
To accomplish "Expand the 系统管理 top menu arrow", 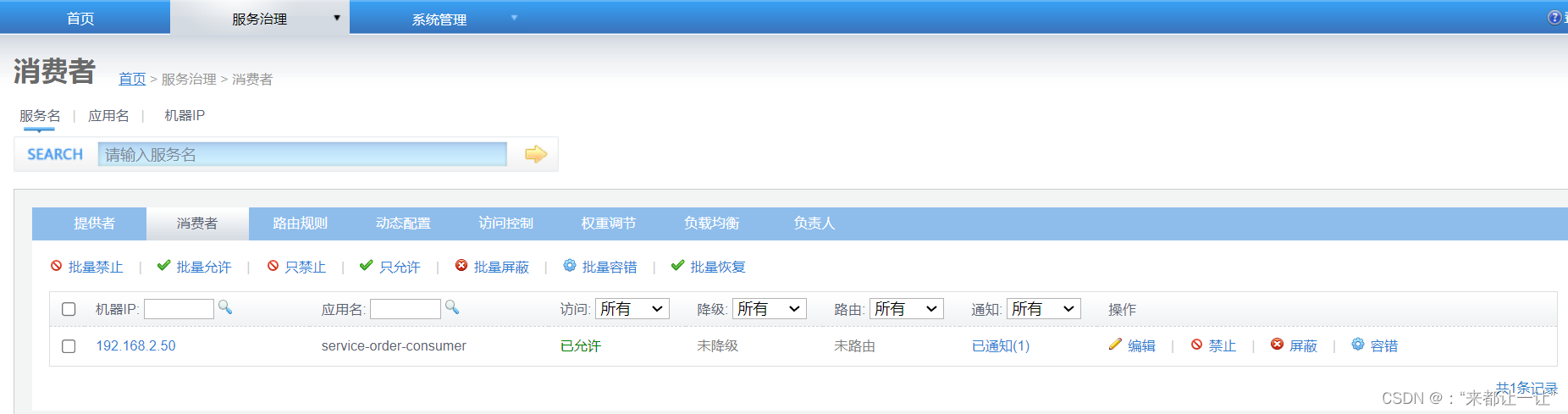I will [514, 18].
